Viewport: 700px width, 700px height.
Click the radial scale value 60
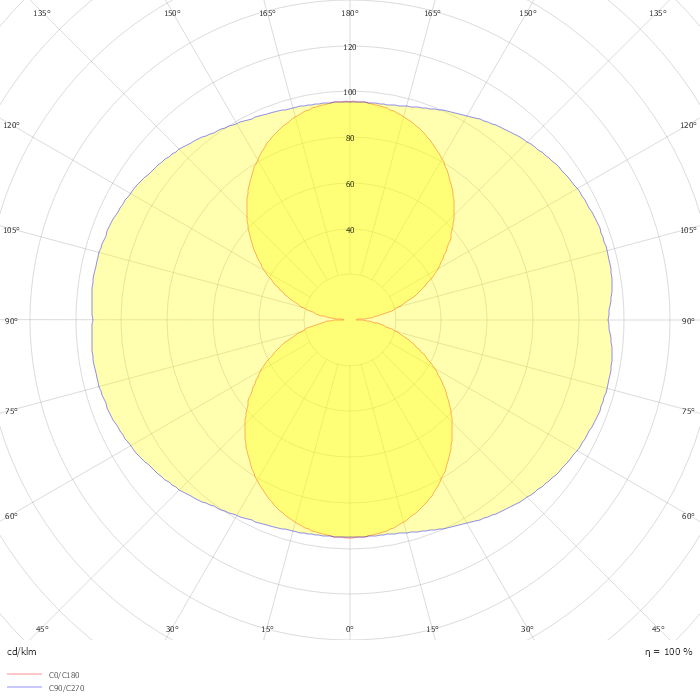point(350,184)
